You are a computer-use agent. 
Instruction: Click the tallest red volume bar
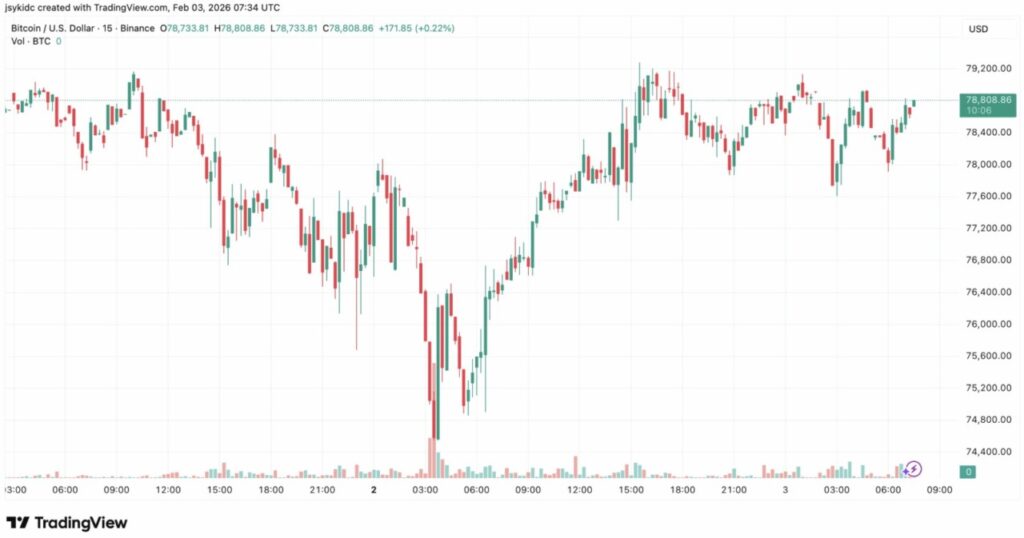tap(433, 458)
